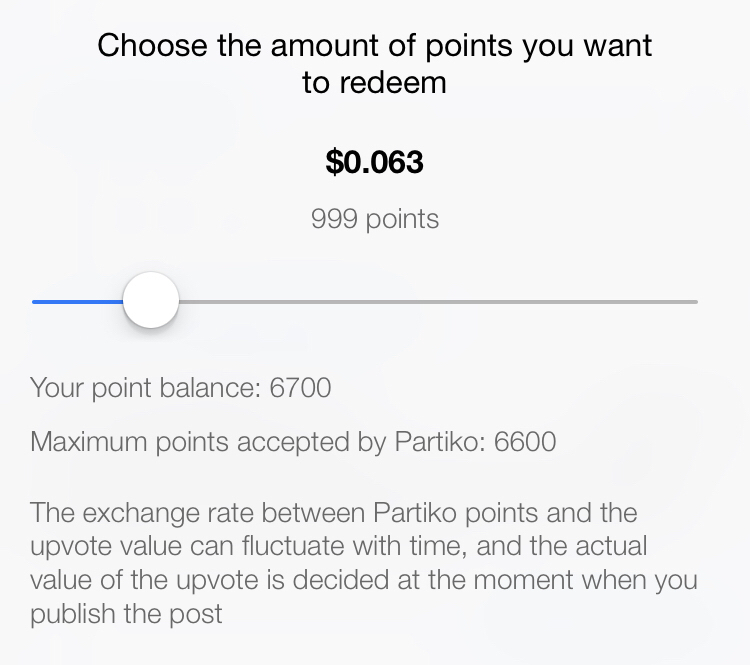Click "Maximum points accepted by Partiko" label
The height and width of the screenshot is (665, 750).
[260, 441]
